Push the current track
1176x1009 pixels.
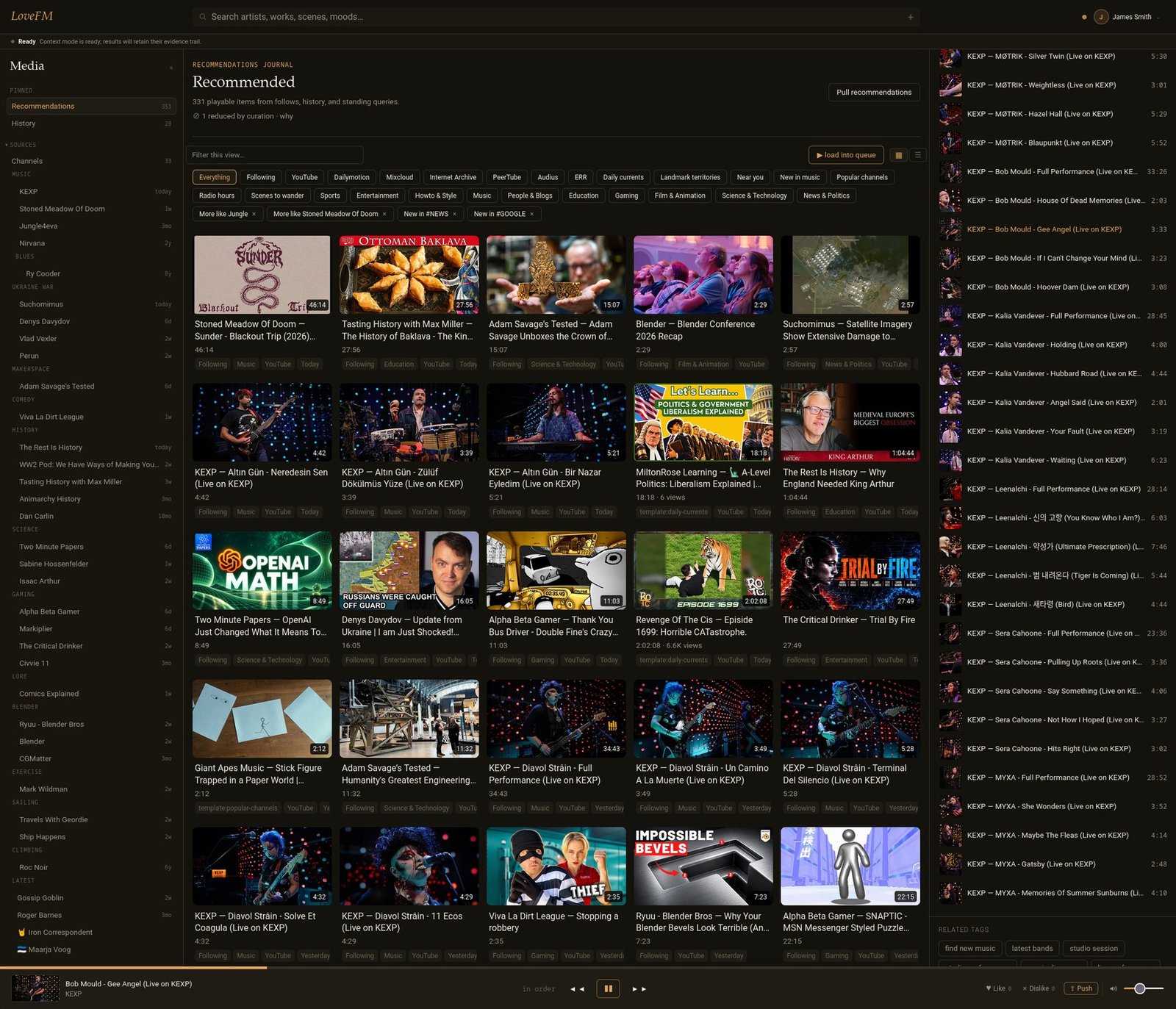pyautogui.click(x=1080, y=988)
